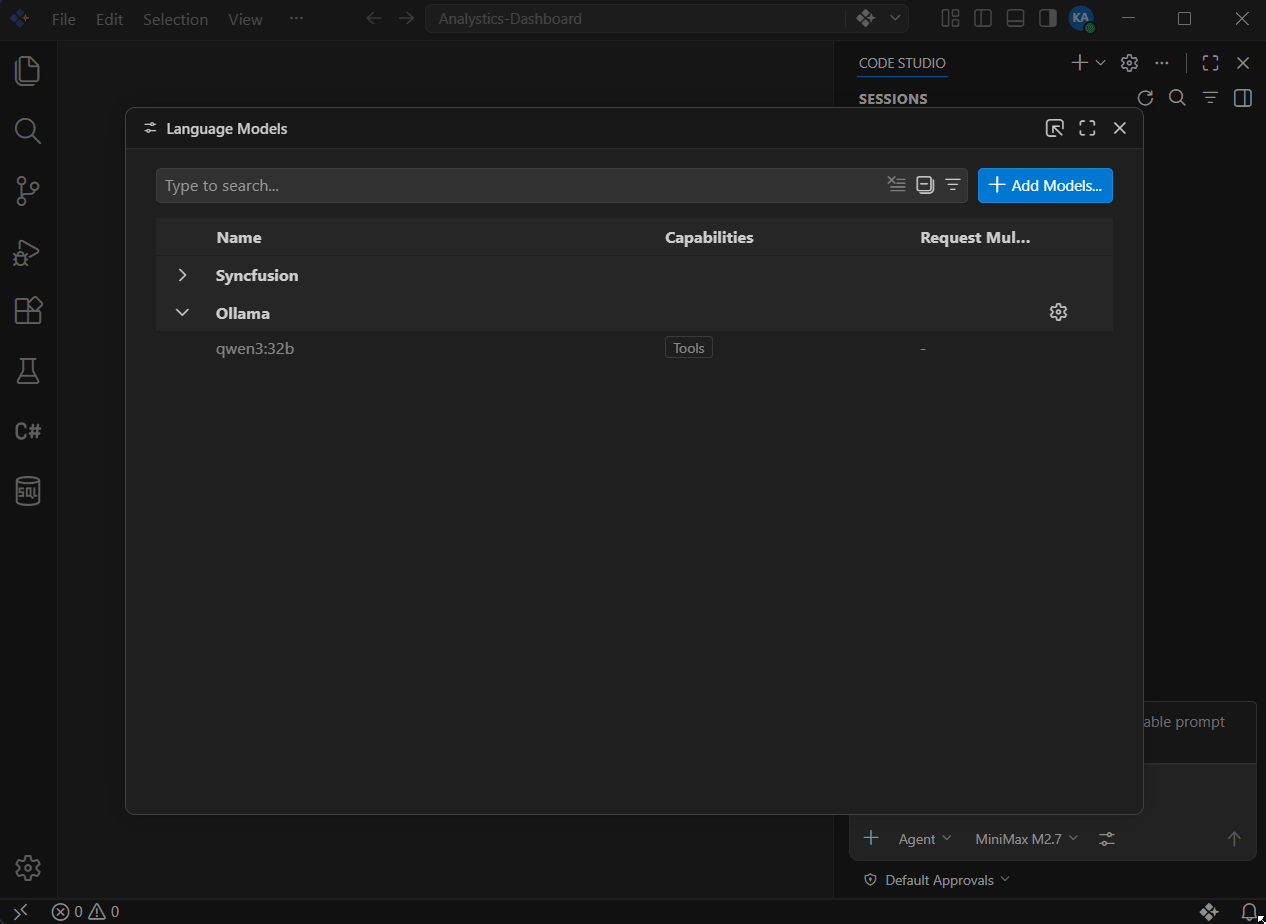Viewport: 1266px width, 924px height.
Task: Open errors and warnings status item
Action: 86,911
